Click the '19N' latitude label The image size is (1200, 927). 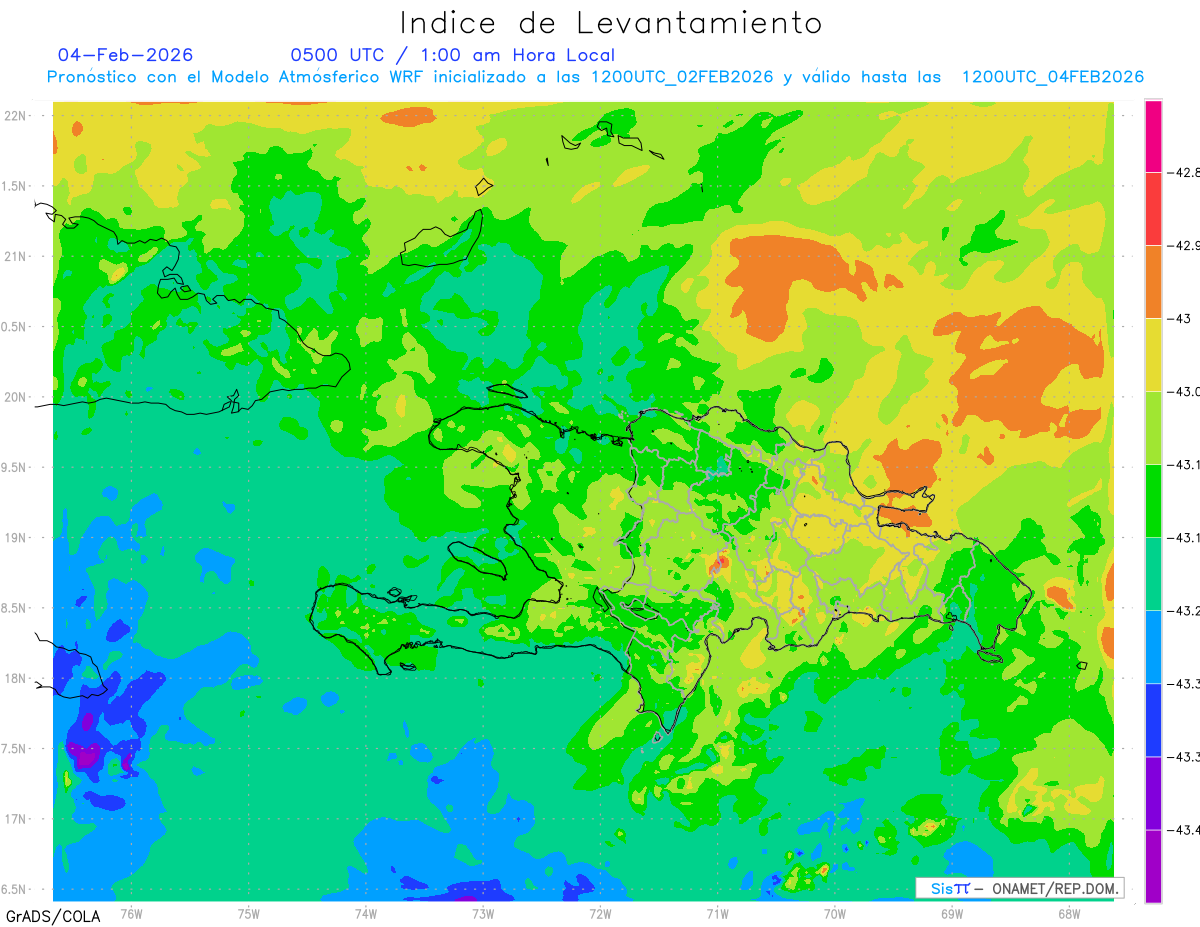pos(16,538)
